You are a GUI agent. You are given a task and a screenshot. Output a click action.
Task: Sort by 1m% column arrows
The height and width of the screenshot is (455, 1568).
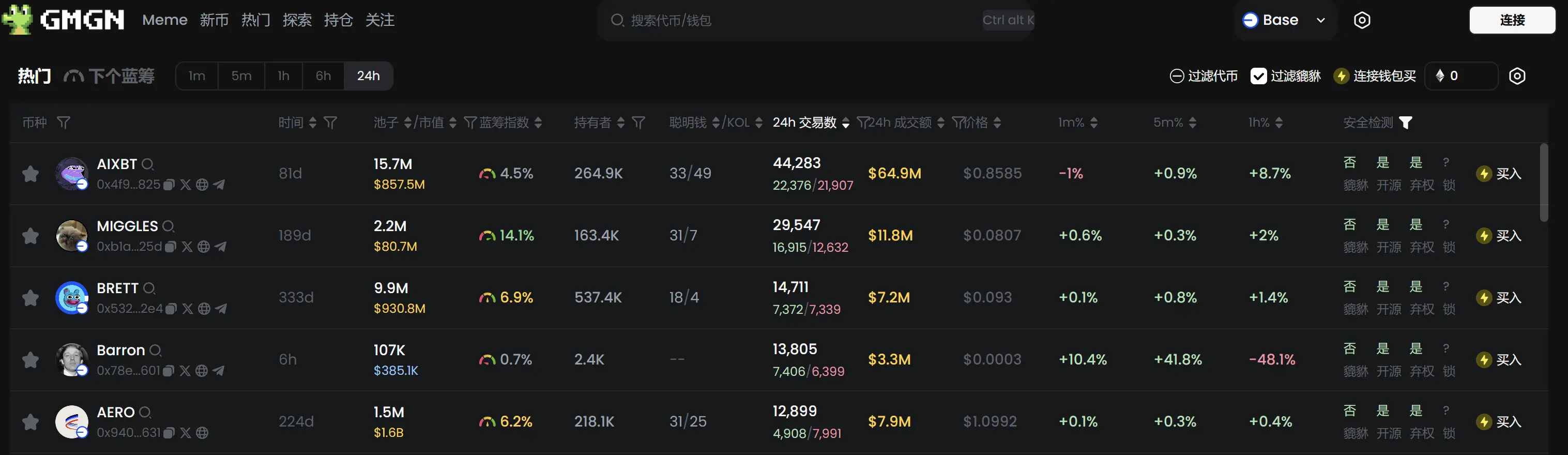[x=1094, y=123]
